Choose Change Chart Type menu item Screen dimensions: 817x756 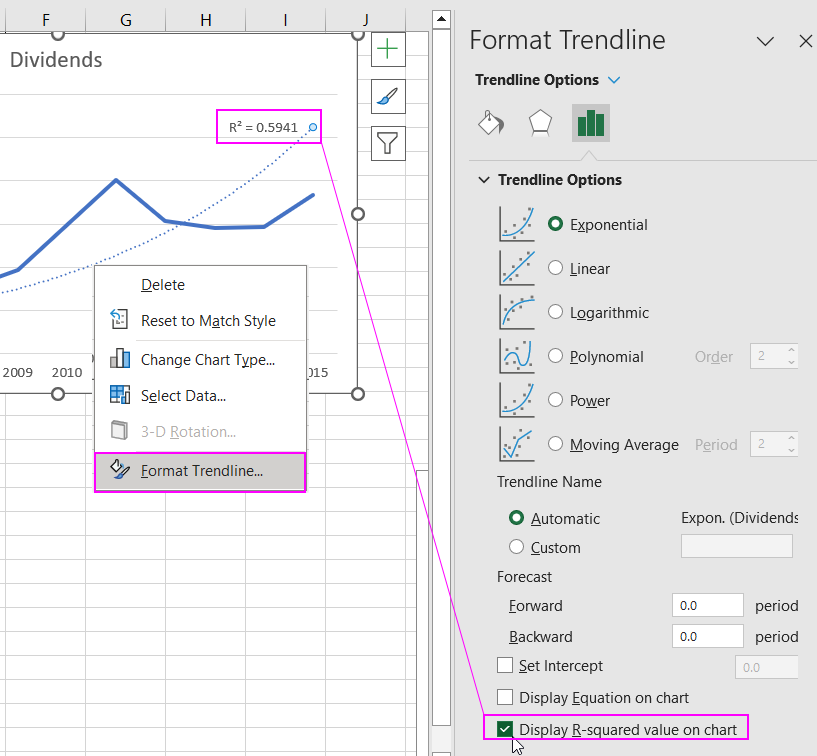(x=207, y=359)
